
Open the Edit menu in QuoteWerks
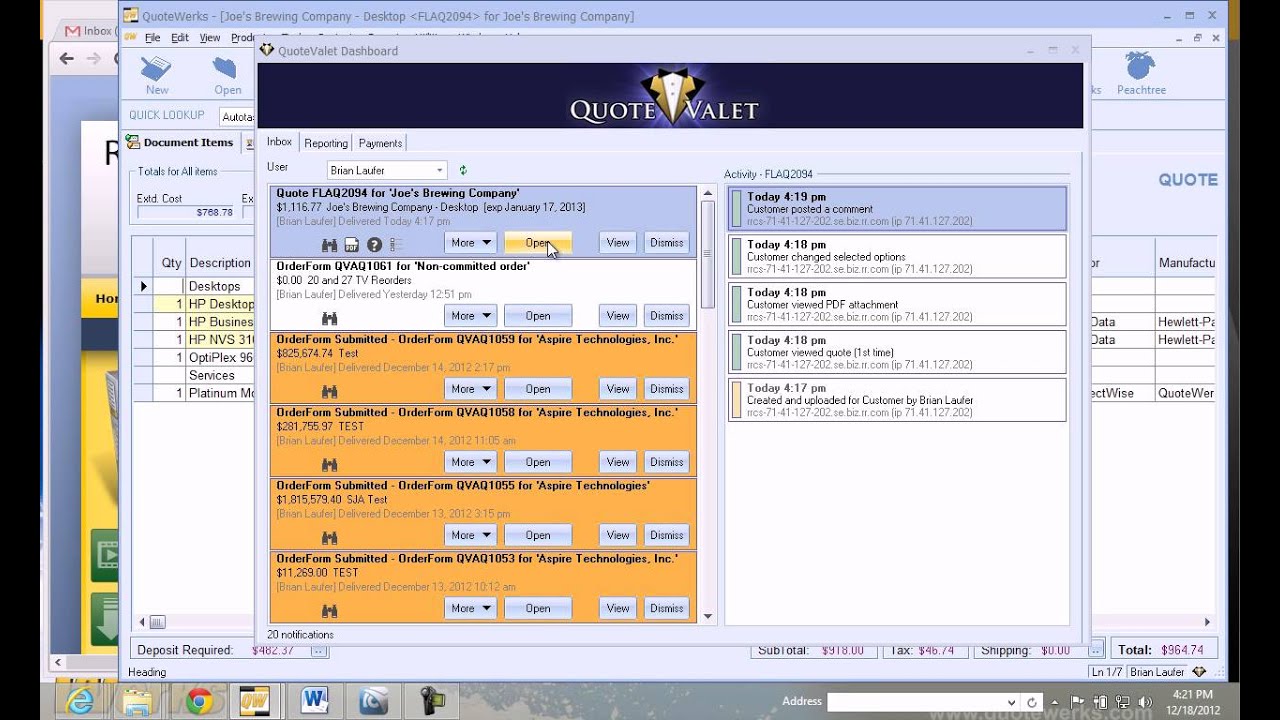point(180,38)
